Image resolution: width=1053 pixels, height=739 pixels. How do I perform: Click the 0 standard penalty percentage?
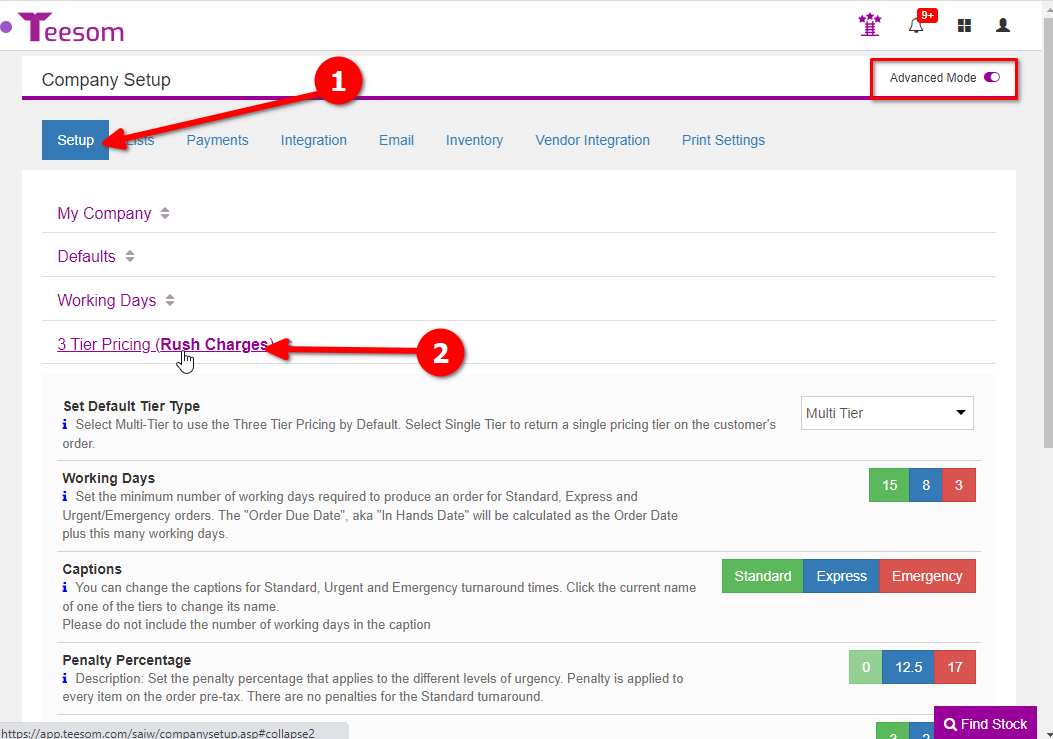pos(866,667)
